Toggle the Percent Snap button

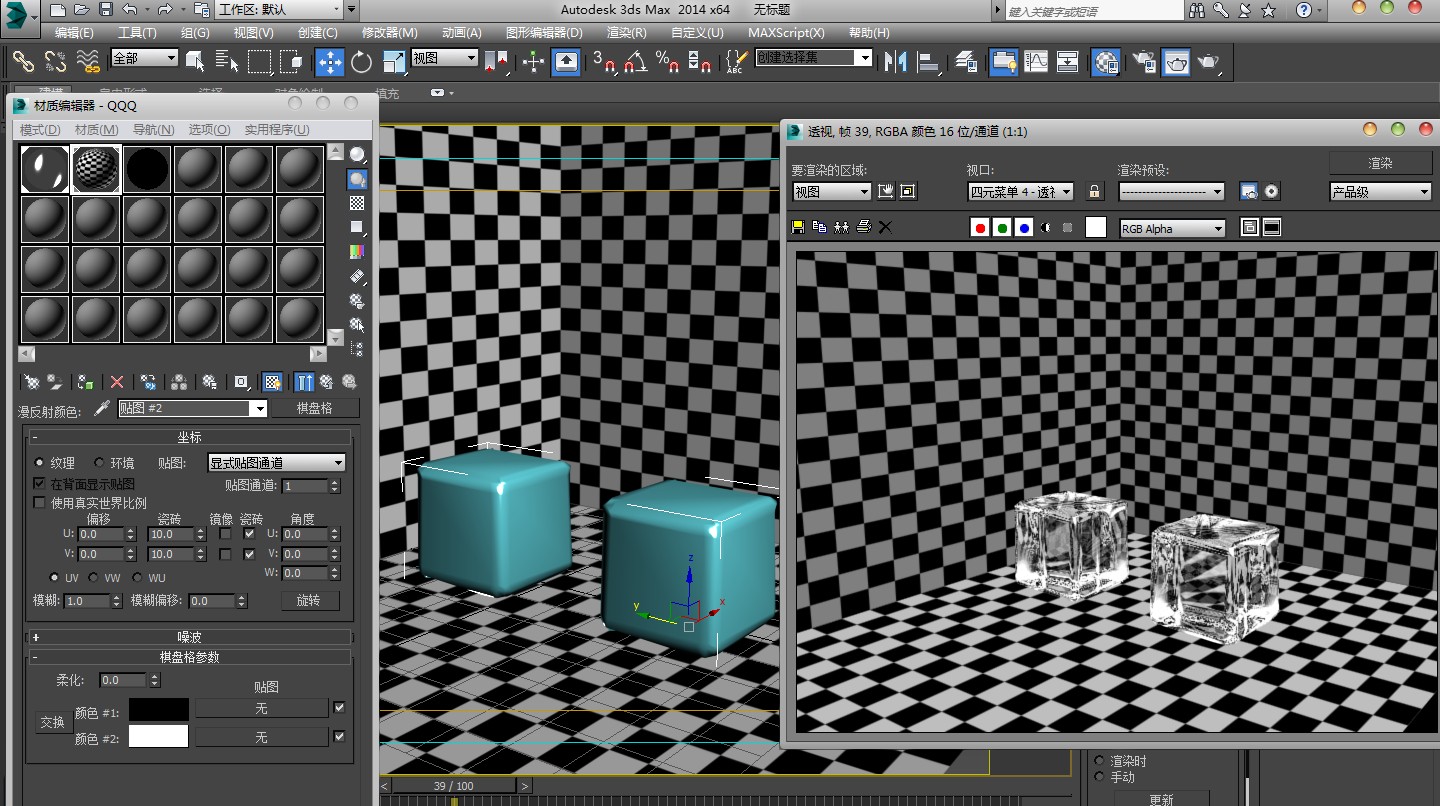667,62
